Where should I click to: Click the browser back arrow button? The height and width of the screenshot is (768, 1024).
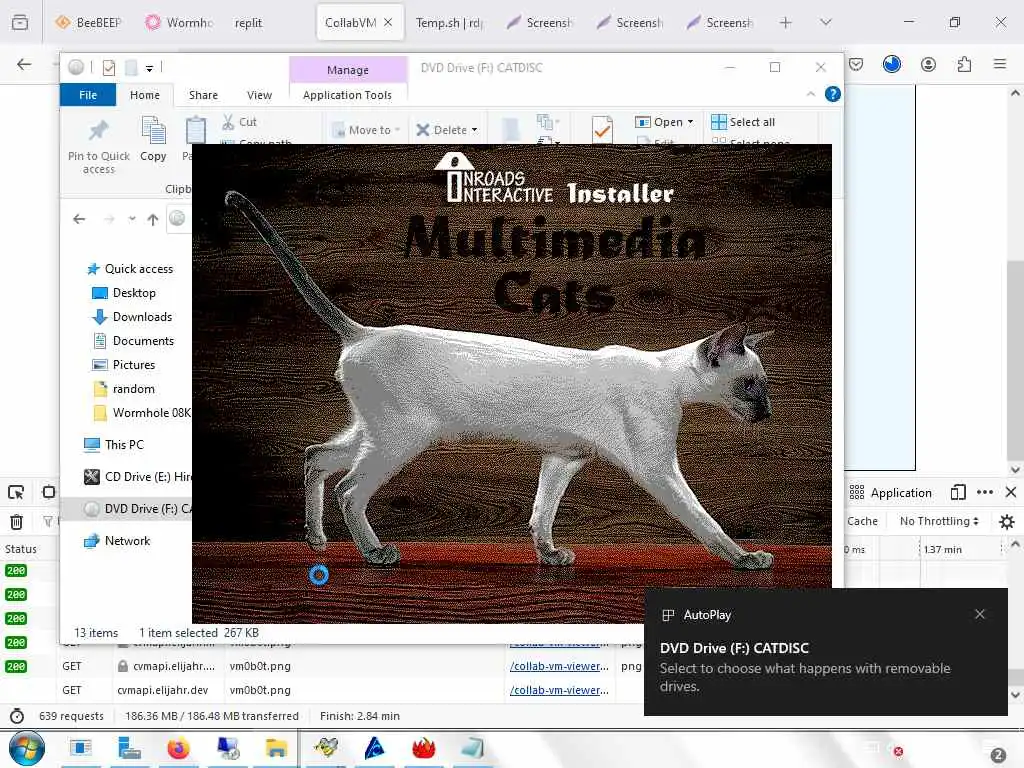[x=24, y=64]
